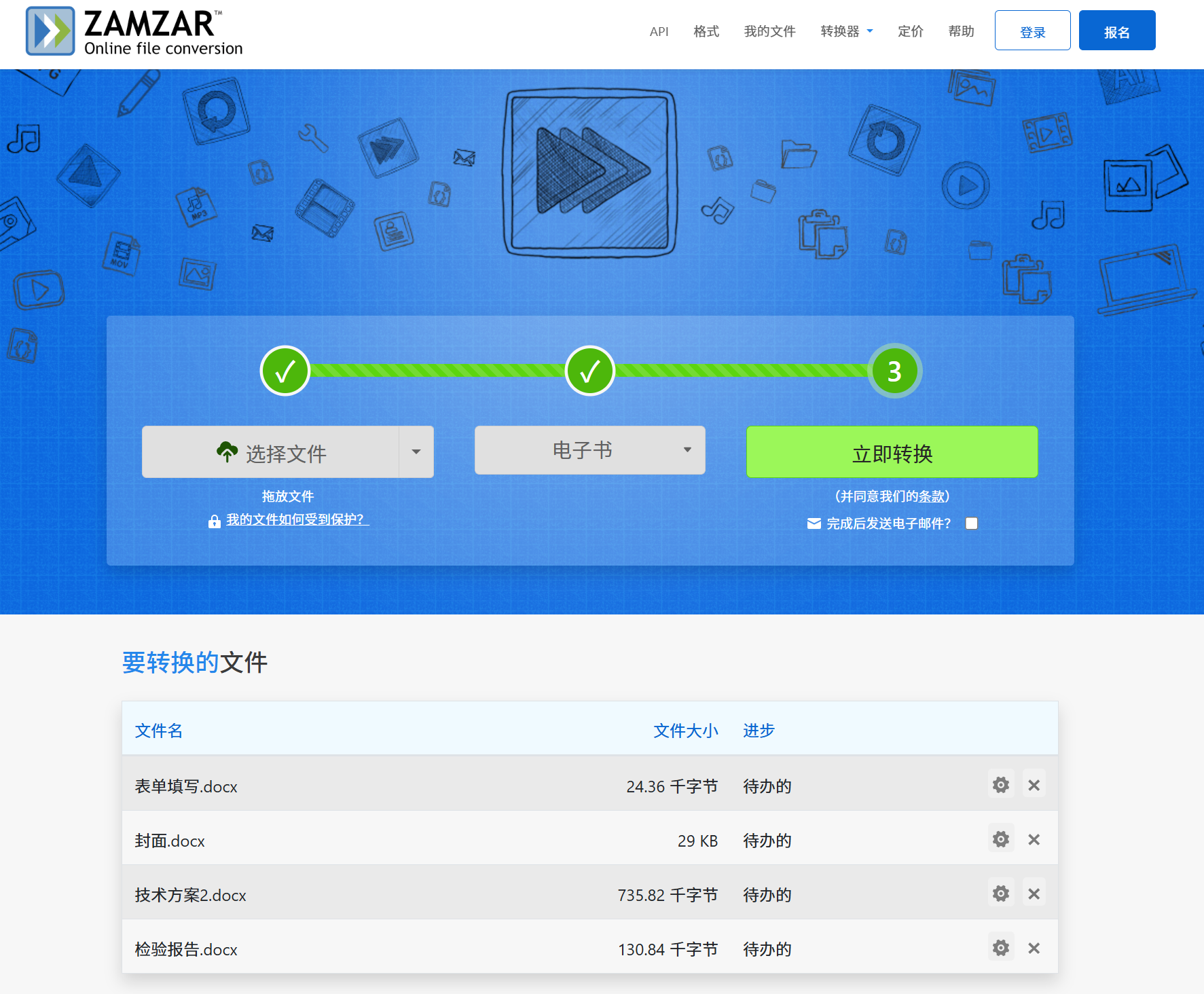Click the lock icon beside file protection link

tap(214, 521)
